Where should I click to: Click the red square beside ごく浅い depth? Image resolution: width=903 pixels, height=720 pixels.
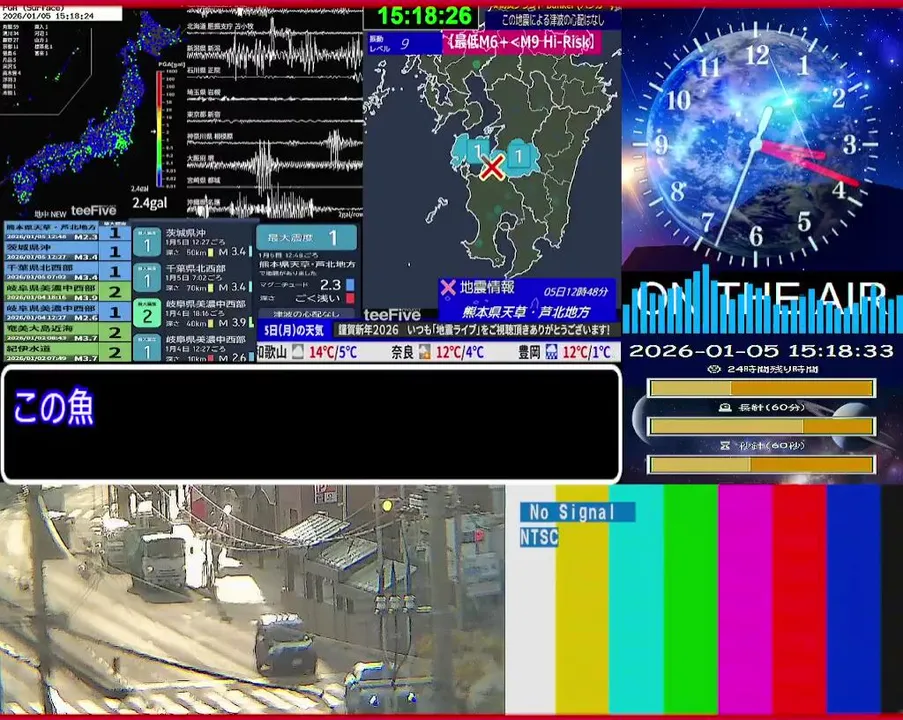click(x=350, y=298)
